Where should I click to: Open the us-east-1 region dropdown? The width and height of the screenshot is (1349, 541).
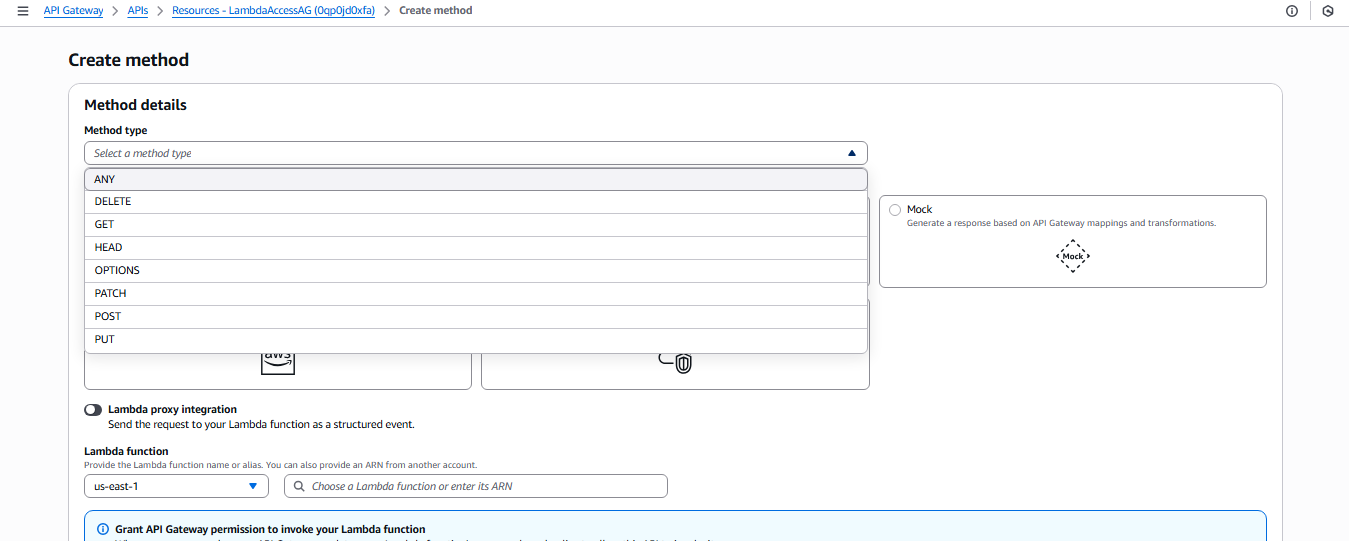[176, 486]
